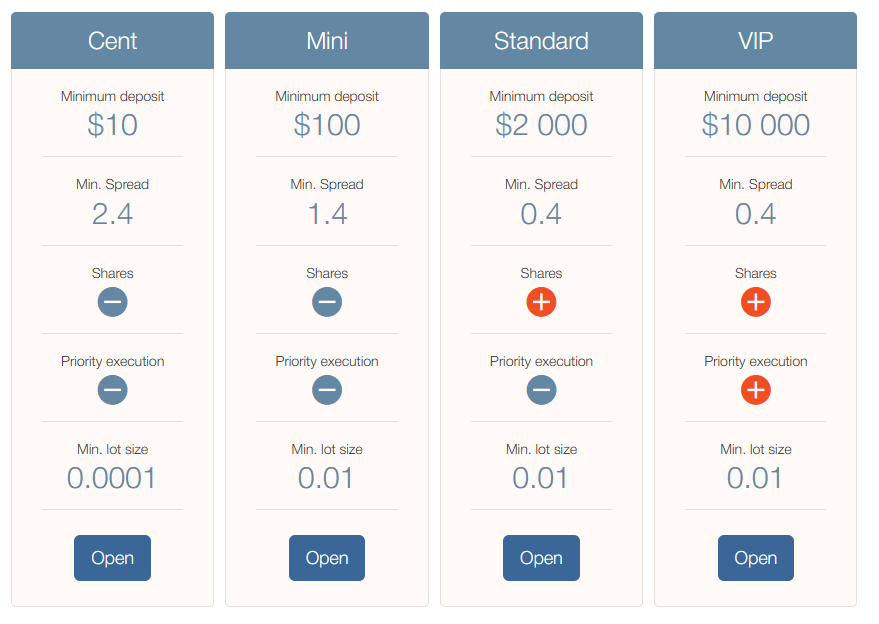Click the minus icon under Priority execution for Cent
879x624 pixels.
[x=112, y=390]
